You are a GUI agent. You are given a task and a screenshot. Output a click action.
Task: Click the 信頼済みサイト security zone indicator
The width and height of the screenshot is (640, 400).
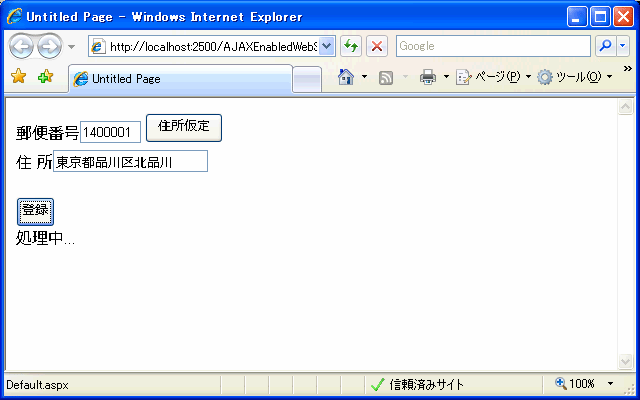click(417, 384)
